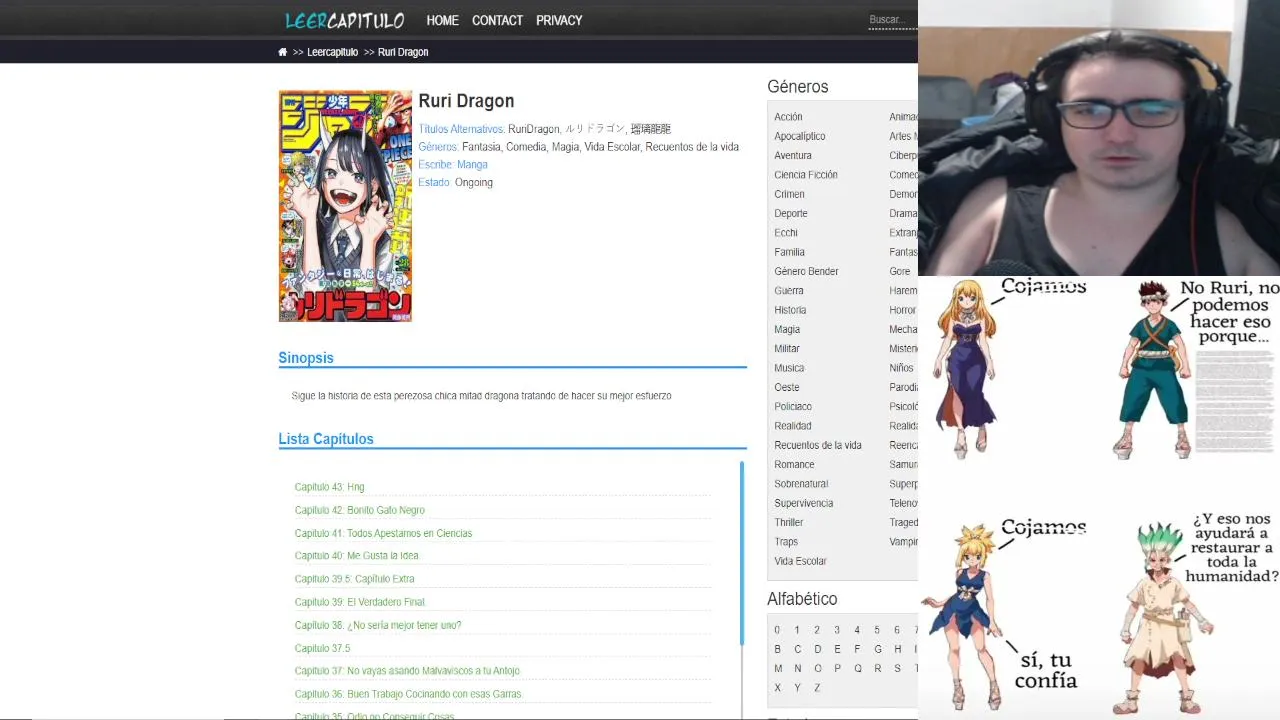Select the Militar genre
Viewport: 1280px width, 720px height.
[x=787, y=349]
